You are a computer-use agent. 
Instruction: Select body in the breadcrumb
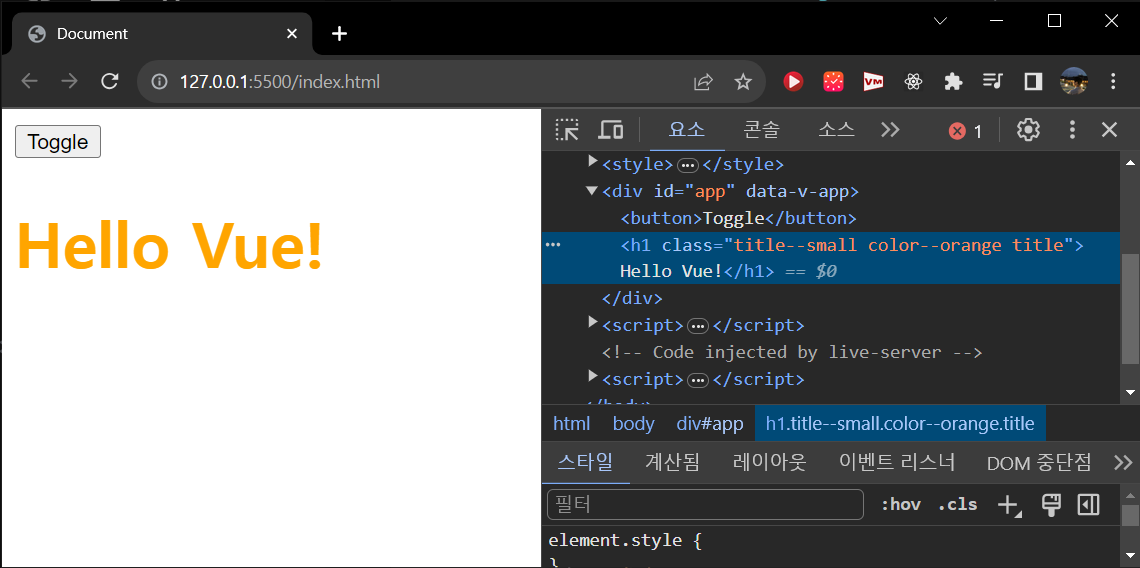pos(633,424)
